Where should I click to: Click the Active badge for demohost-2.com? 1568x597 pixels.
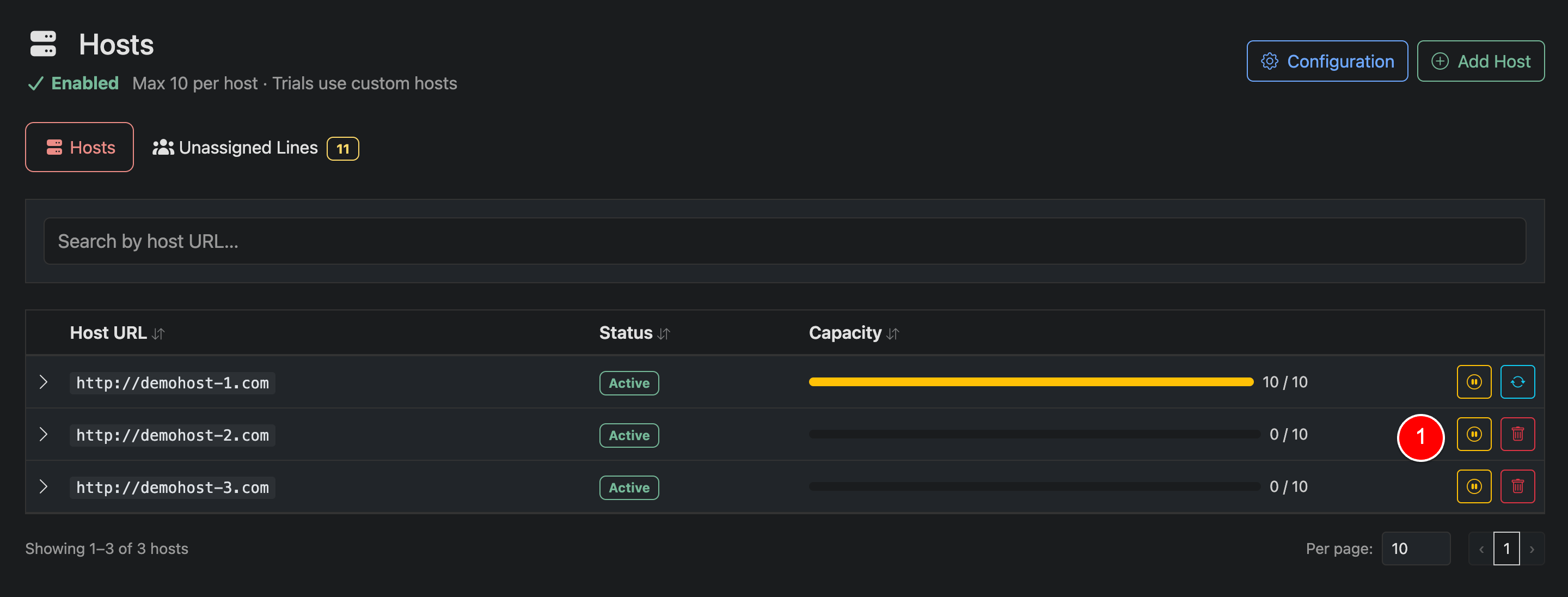(x=629, y=436)
